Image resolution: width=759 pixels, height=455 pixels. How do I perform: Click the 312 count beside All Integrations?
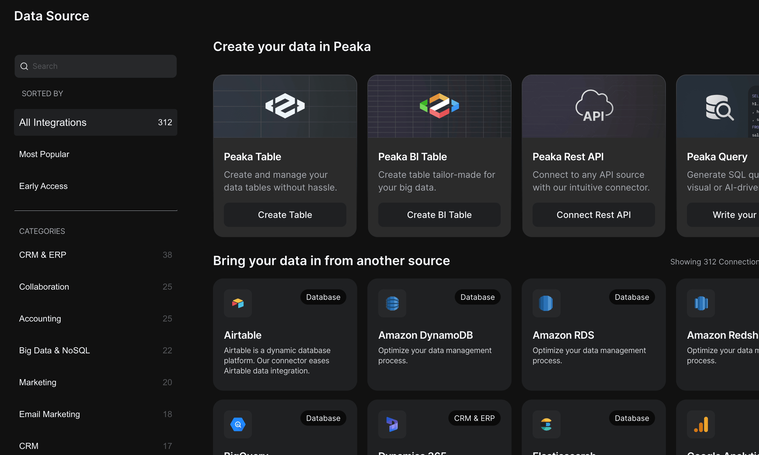click(x=165, y=122)
